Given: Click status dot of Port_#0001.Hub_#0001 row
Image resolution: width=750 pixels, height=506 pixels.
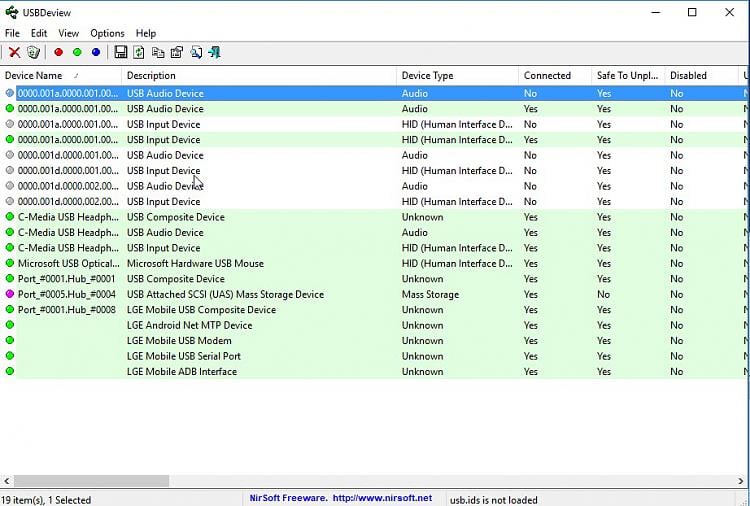Looking at the screenshot, I should point(10,278).
